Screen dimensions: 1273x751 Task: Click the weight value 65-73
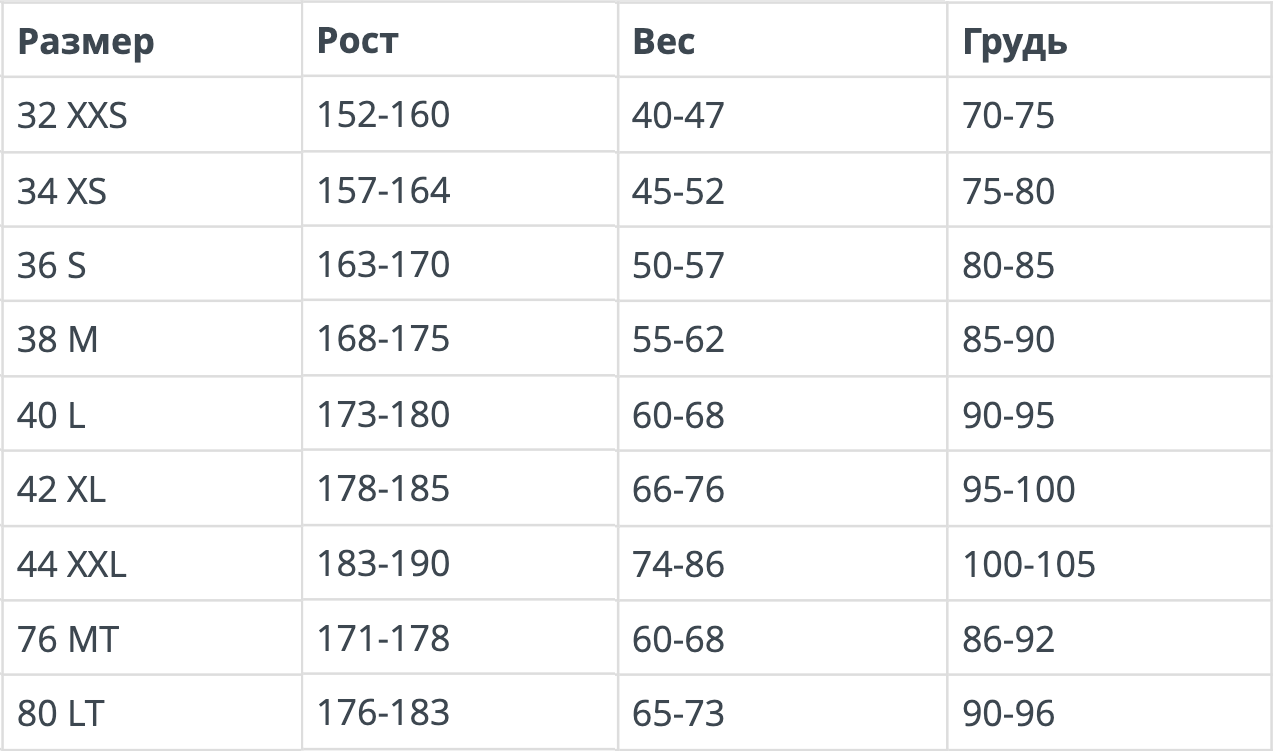click(678, 714)
